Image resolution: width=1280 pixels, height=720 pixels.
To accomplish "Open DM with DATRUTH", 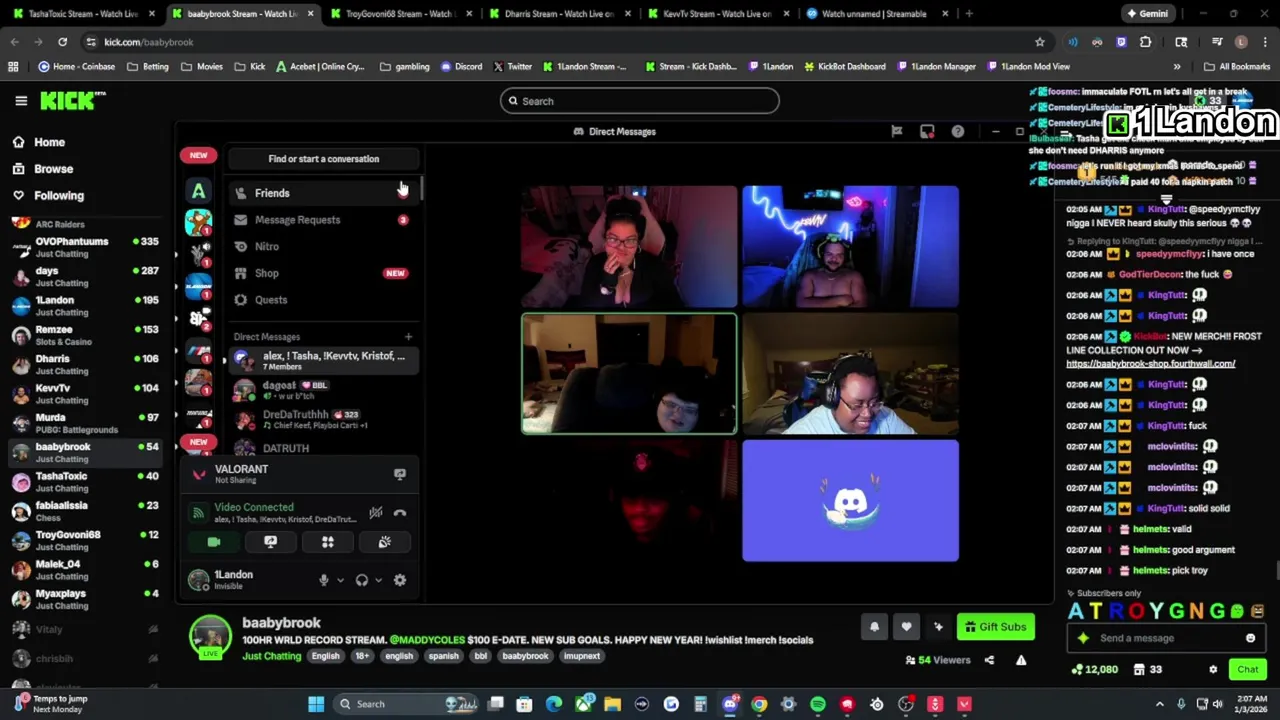I will pos(322,448).
